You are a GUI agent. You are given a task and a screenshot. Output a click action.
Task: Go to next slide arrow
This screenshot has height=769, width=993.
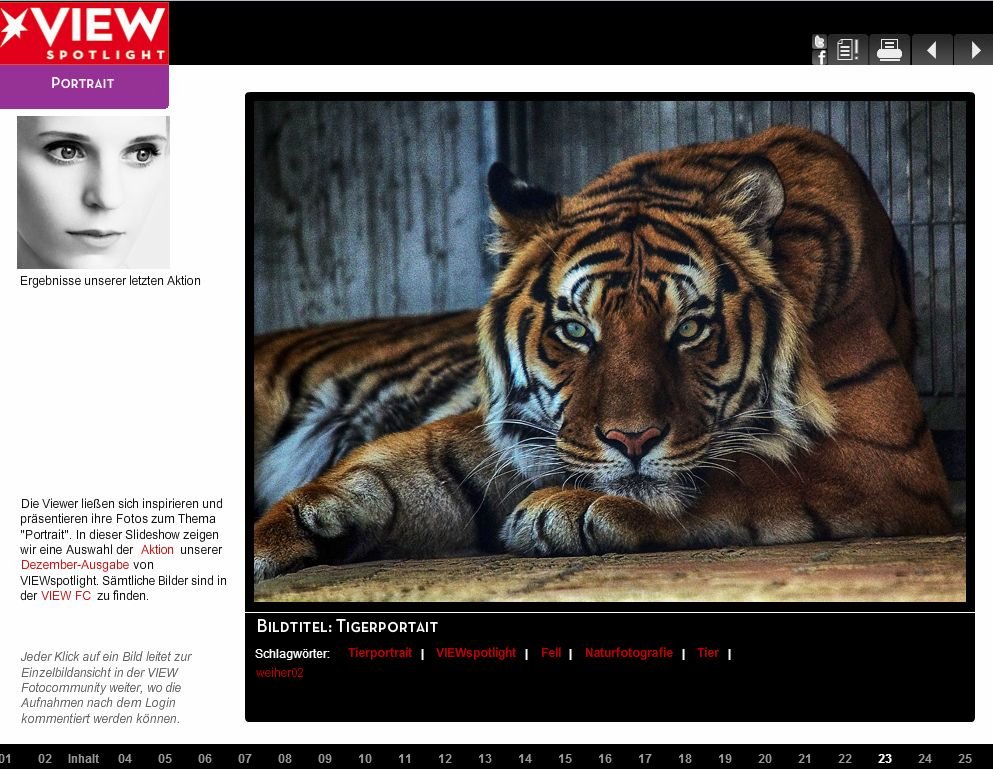pyautogui.click(x=974, y=50)
